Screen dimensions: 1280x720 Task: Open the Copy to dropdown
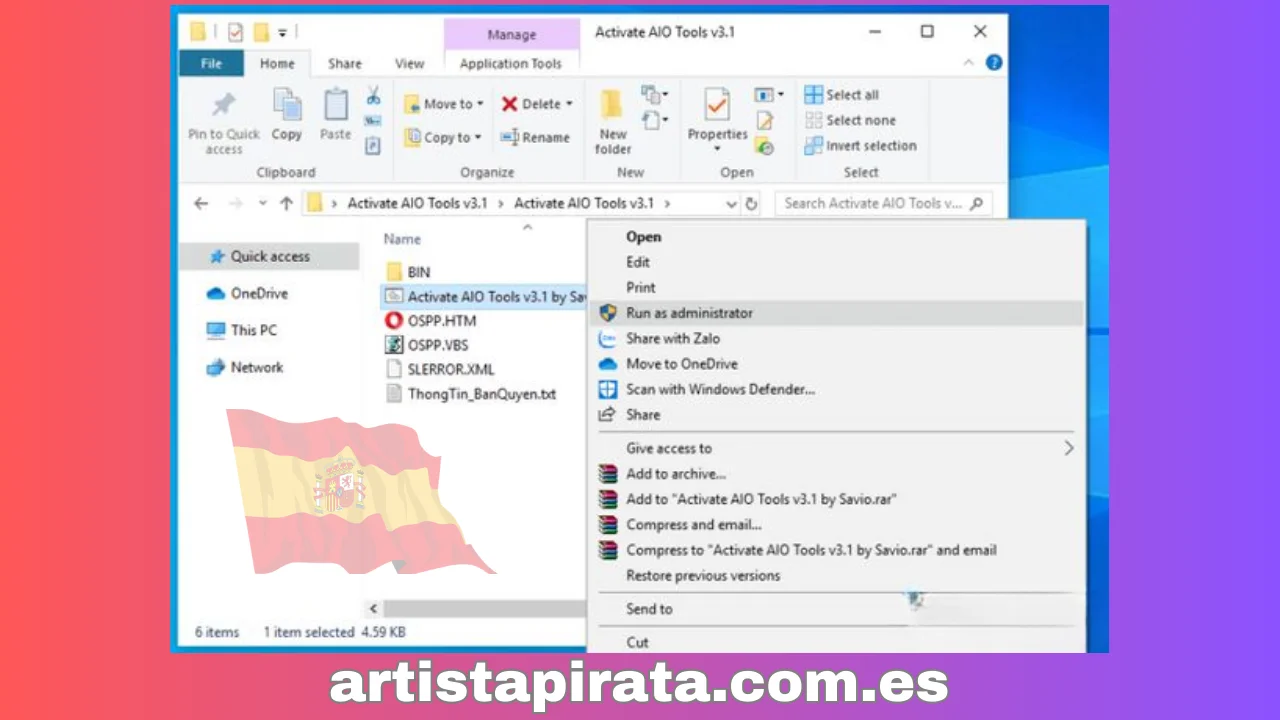tap(444, 138)
